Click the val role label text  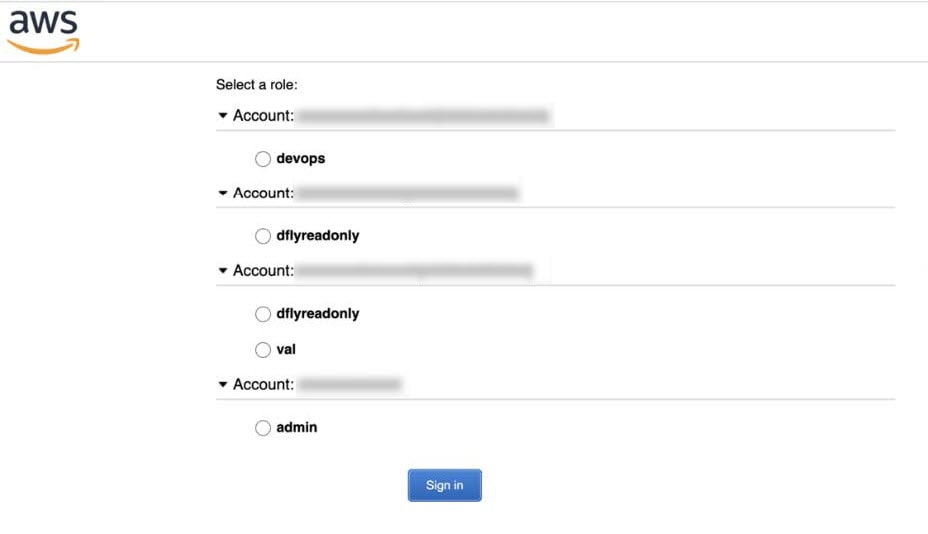point(286,350)
